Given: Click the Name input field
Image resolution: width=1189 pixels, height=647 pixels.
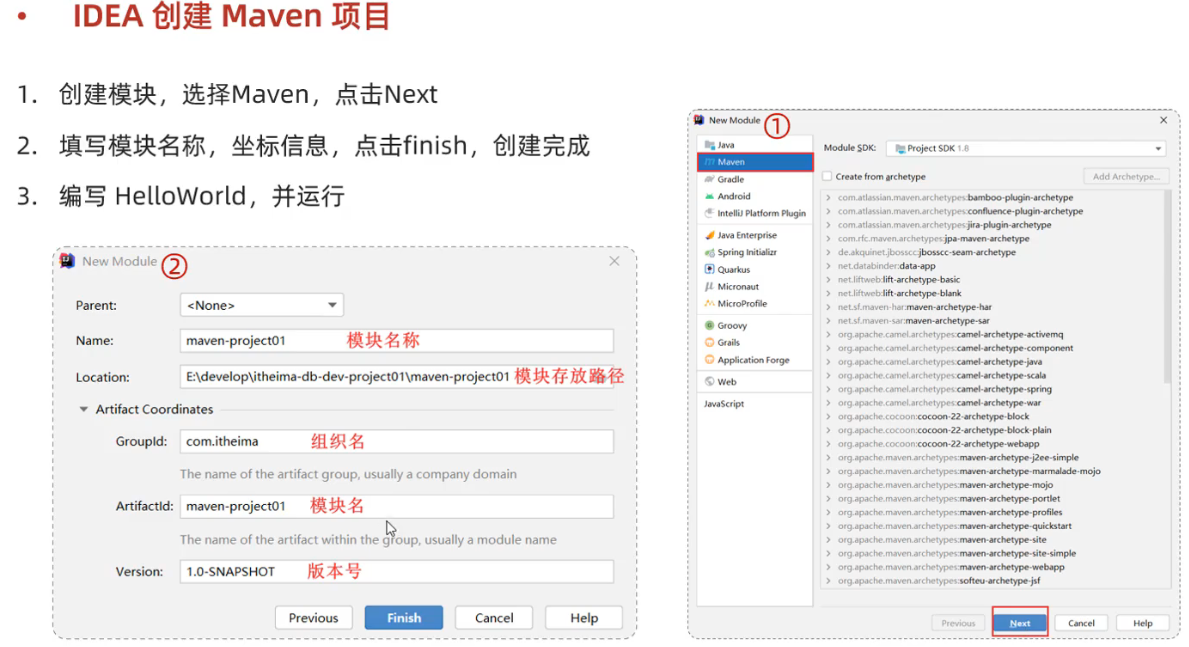Looking at the screenshot, I should (397, 341).
